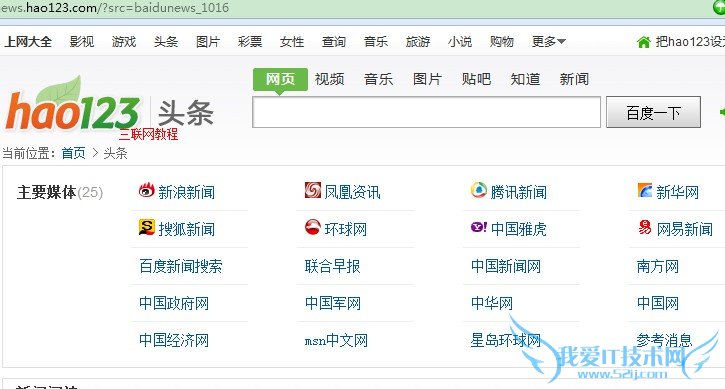
Task: Click the green add button in address bar corner
Action: [x=719, y=6]
